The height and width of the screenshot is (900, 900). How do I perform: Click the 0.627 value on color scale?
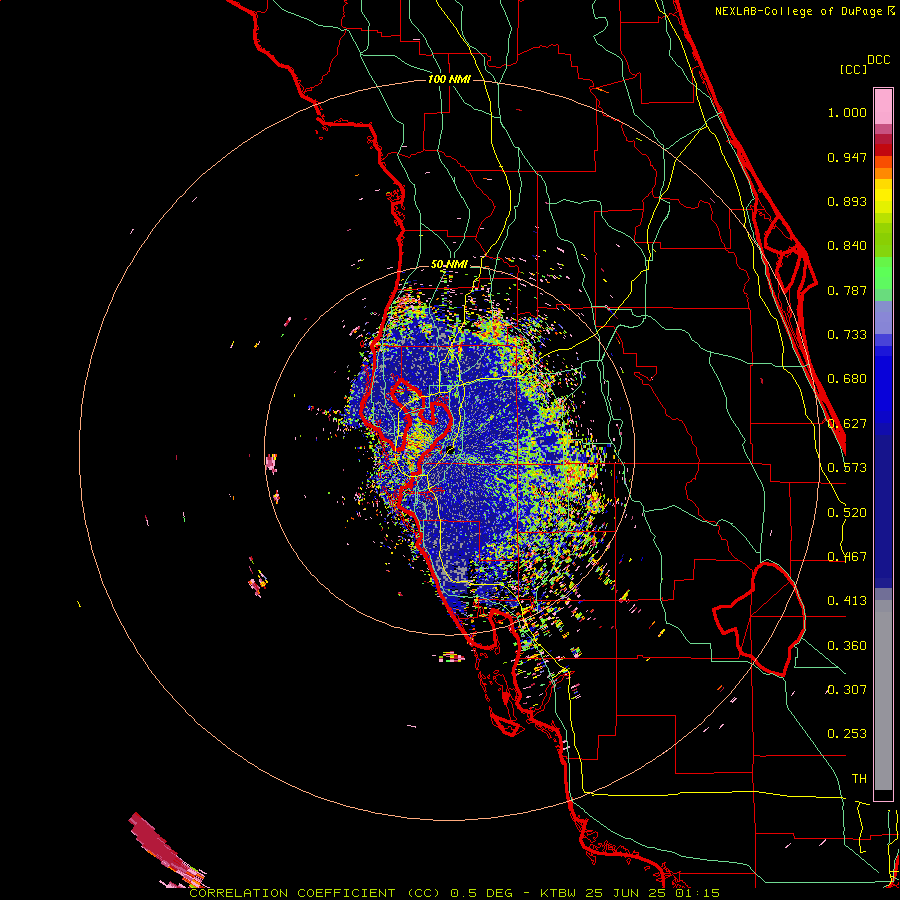point(847,424)
